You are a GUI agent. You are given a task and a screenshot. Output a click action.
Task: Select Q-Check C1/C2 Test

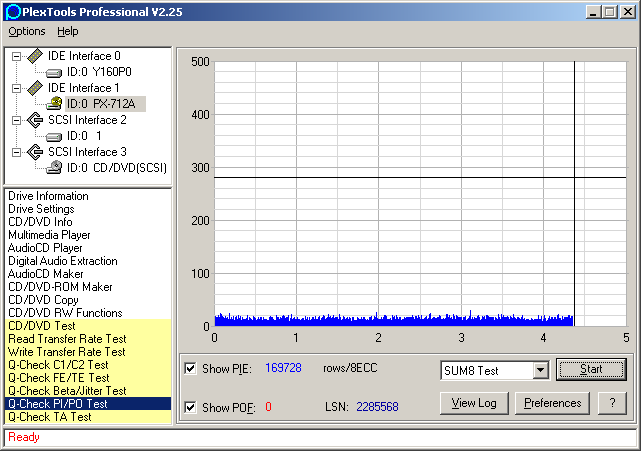[x=88, y=365]
